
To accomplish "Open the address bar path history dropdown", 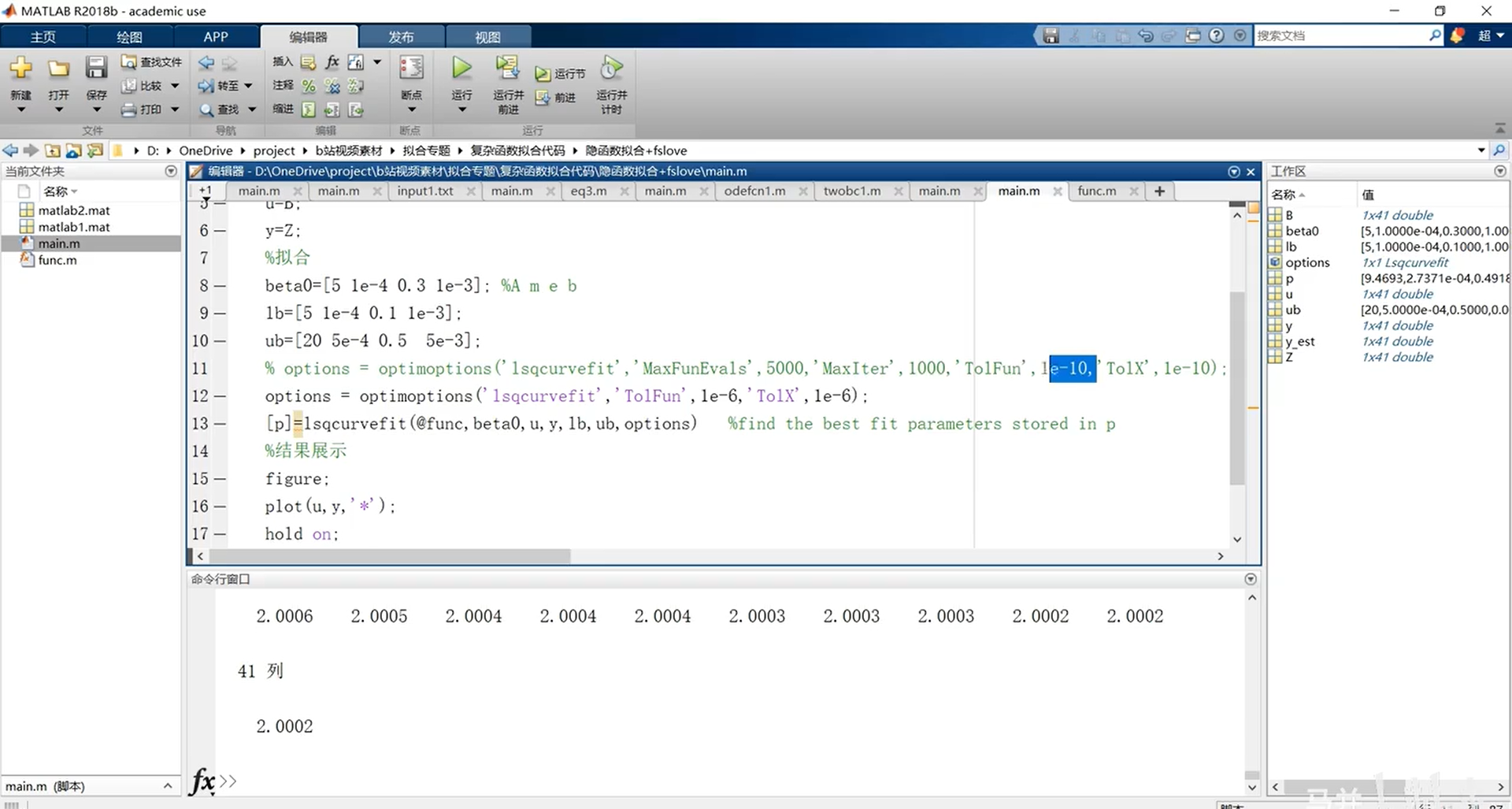I will (1481, 150).
